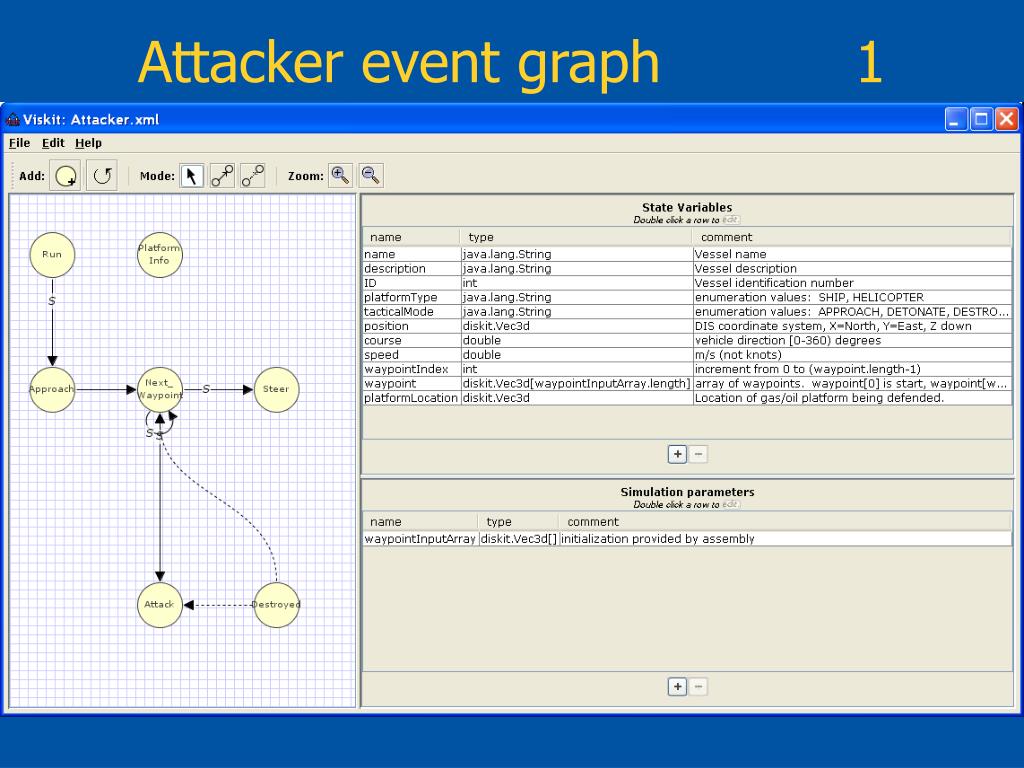This screenshot has width=1024, height=768.
Task: Add a new state variable with plus button
Action: click(677, 454)
